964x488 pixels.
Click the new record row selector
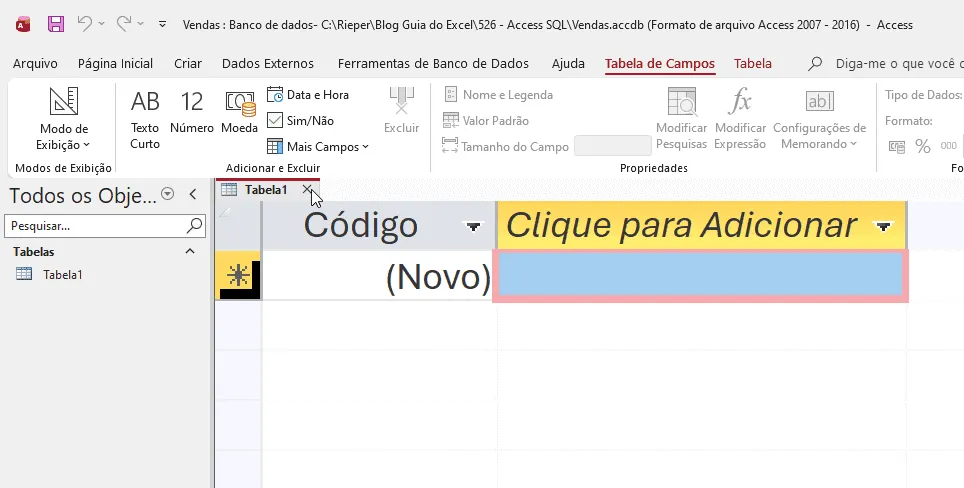point(238,275)
